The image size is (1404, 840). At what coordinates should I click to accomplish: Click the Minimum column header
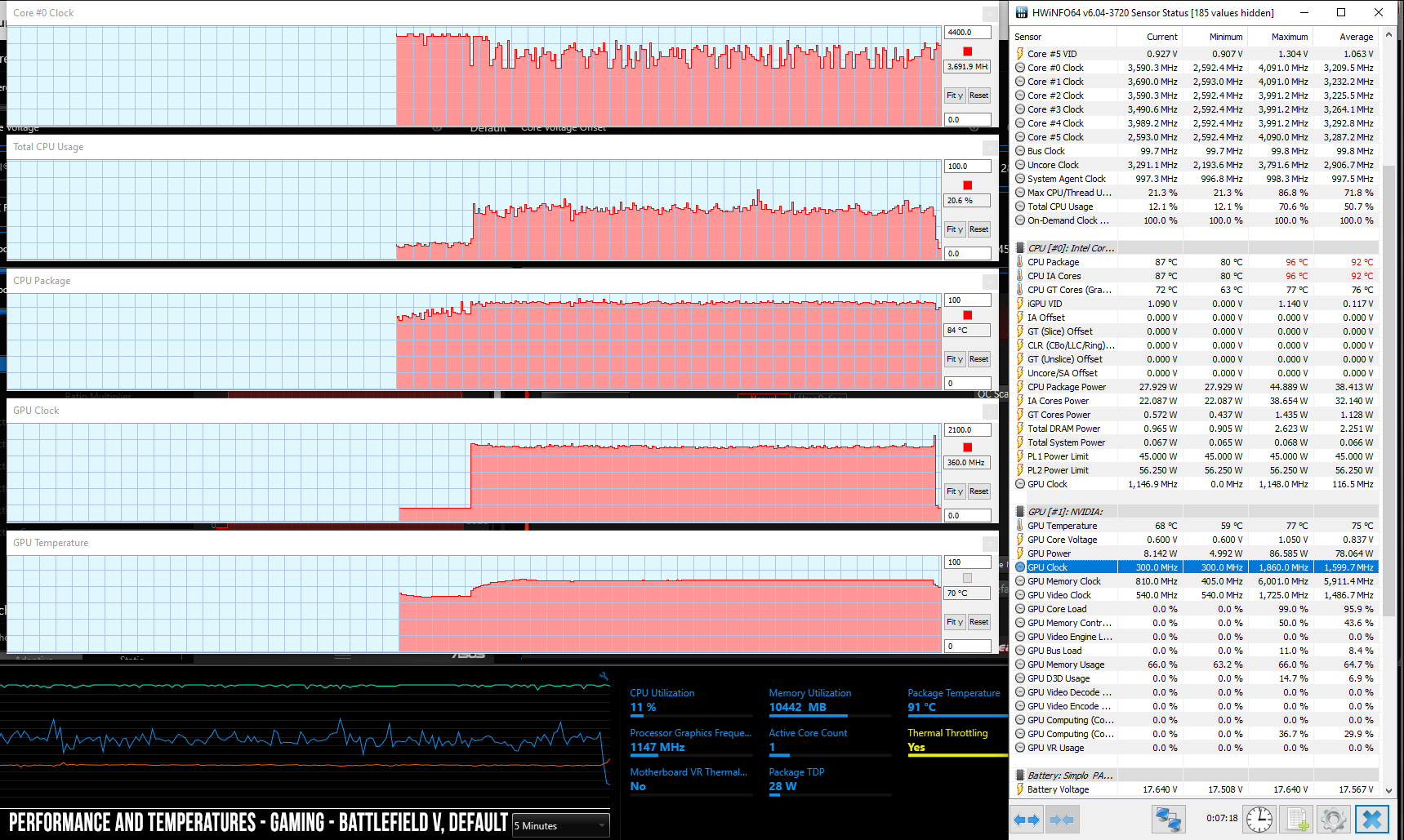(x=1215, y=37)
